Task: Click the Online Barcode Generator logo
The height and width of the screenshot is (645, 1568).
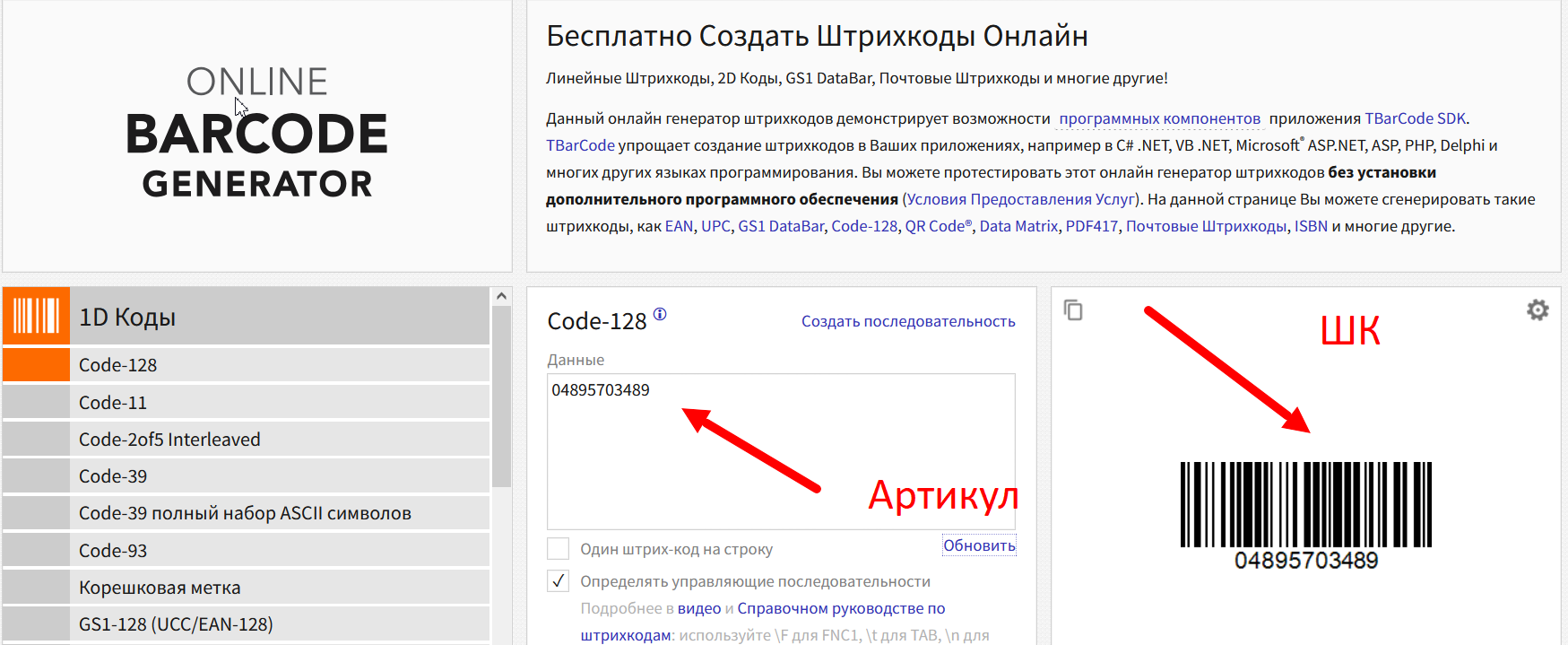Action: [x=256, y=133]
